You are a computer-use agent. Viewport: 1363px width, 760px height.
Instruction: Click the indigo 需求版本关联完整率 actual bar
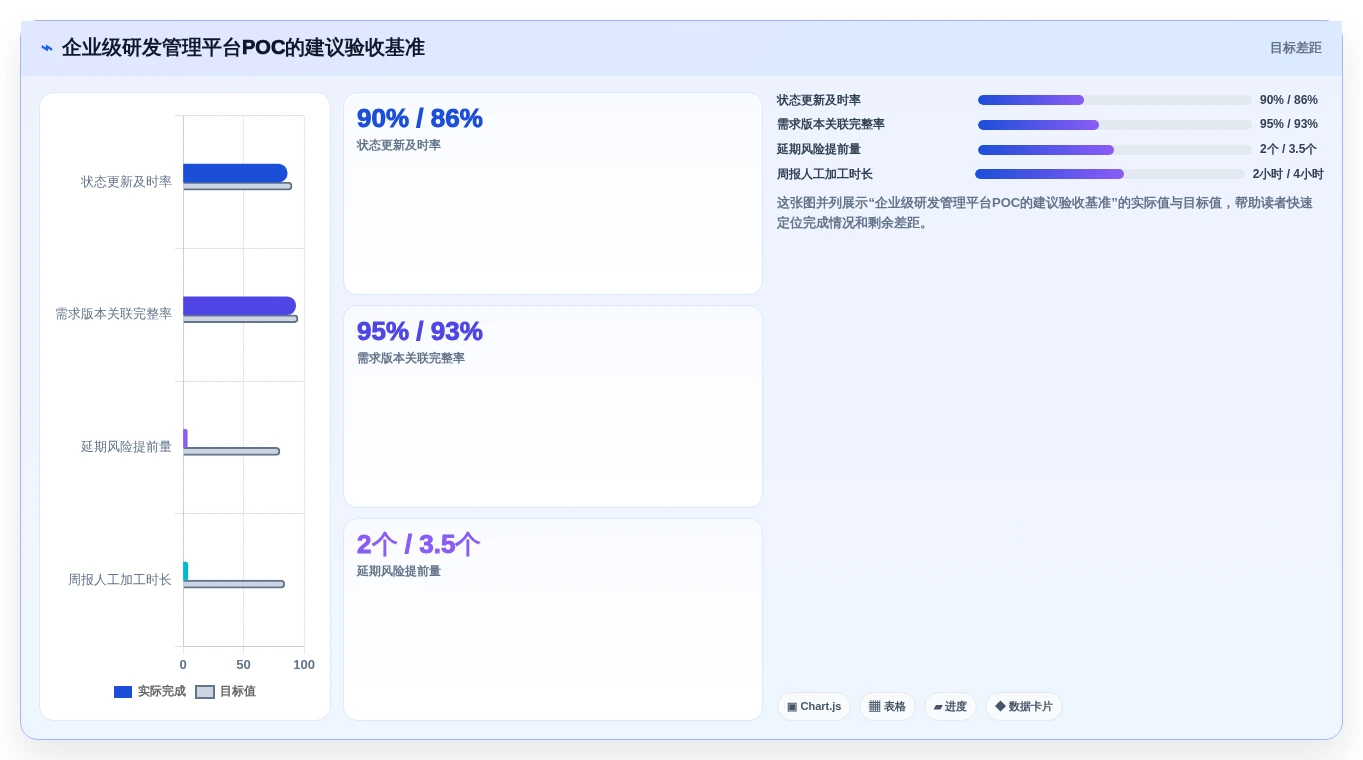point(239,306)
